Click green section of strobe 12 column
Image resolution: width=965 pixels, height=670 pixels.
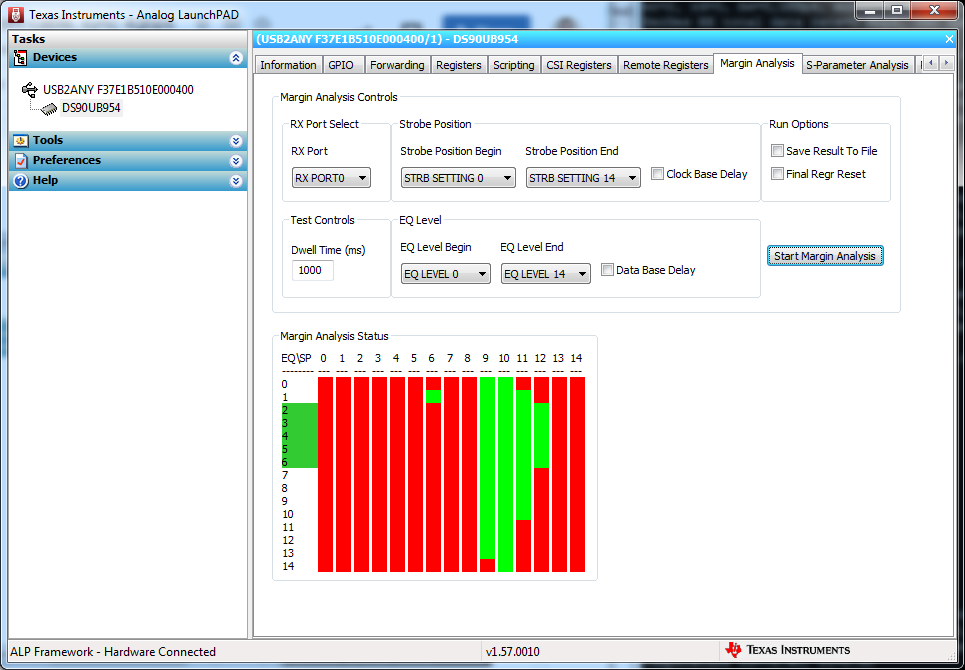(x=541, y=435)
